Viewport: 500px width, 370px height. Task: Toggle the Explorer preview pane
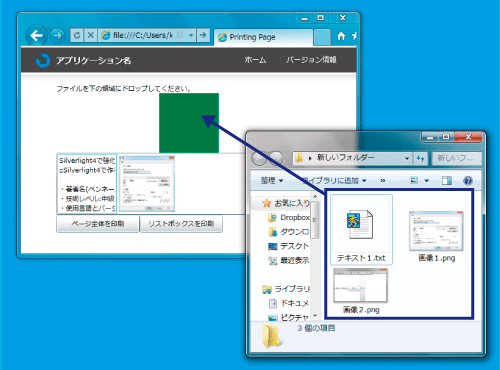coord(447,181)
